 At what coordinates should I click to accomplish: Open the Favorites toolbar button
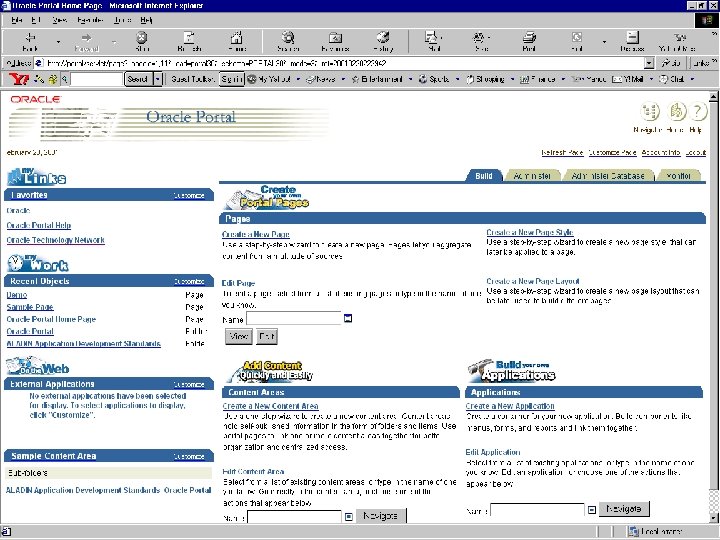tap(335, 41)
